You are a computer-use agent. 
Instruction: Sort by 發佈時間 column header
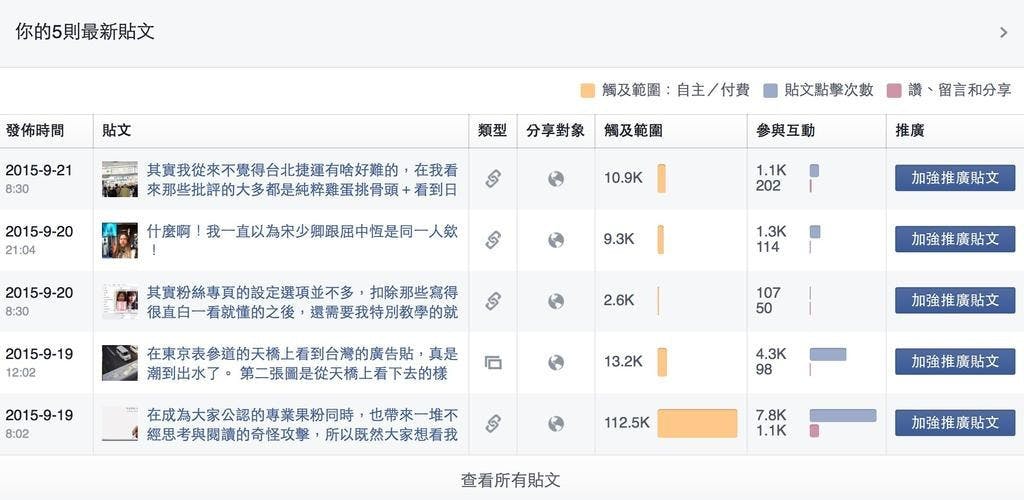pos(35,131)
